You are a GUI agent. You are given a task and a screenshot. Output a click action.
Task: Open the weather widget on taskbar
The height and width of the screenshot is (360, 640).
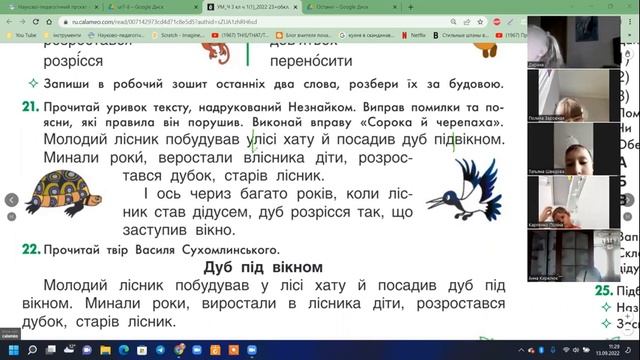click(69, 350)
